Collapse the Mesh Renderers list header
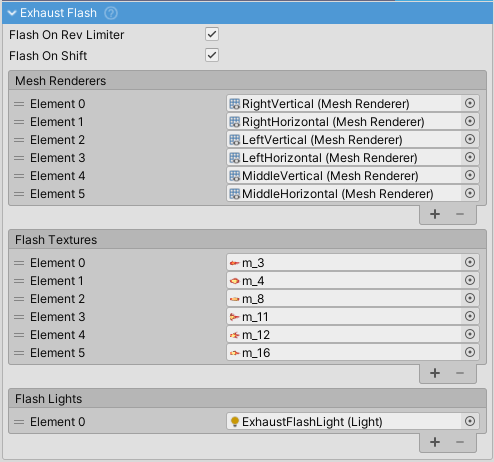Viewport: 494px width, 462px height. 247,80
